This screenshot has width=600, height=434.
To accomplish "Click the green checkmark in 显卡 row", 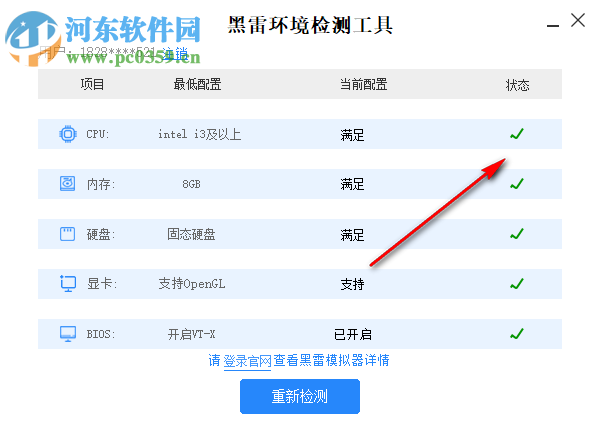I will pyautogui.click(x=517, y=284).
